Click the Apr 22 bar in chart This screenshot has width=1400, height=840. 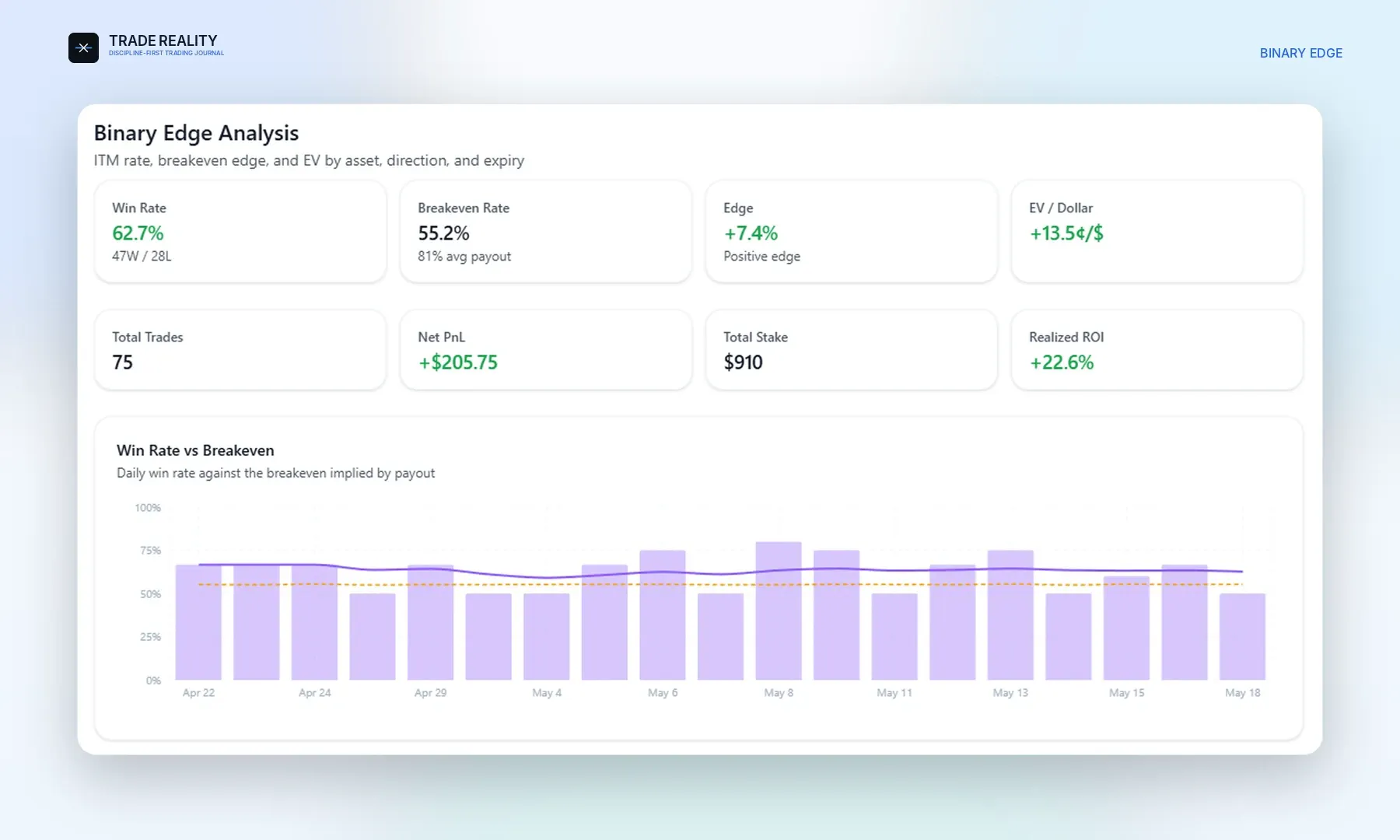[198, 622]
